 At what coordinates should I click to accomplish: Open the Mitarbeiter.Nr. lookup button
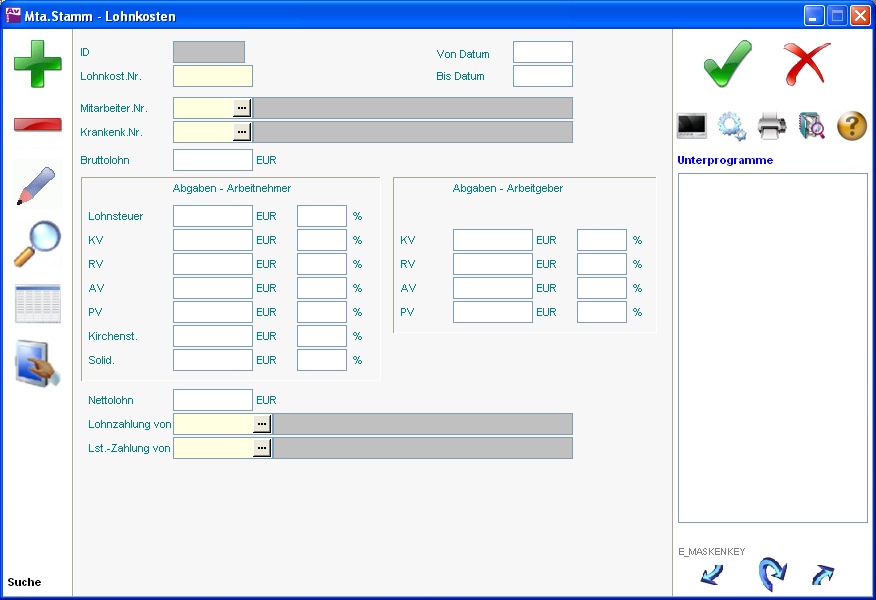242,108
